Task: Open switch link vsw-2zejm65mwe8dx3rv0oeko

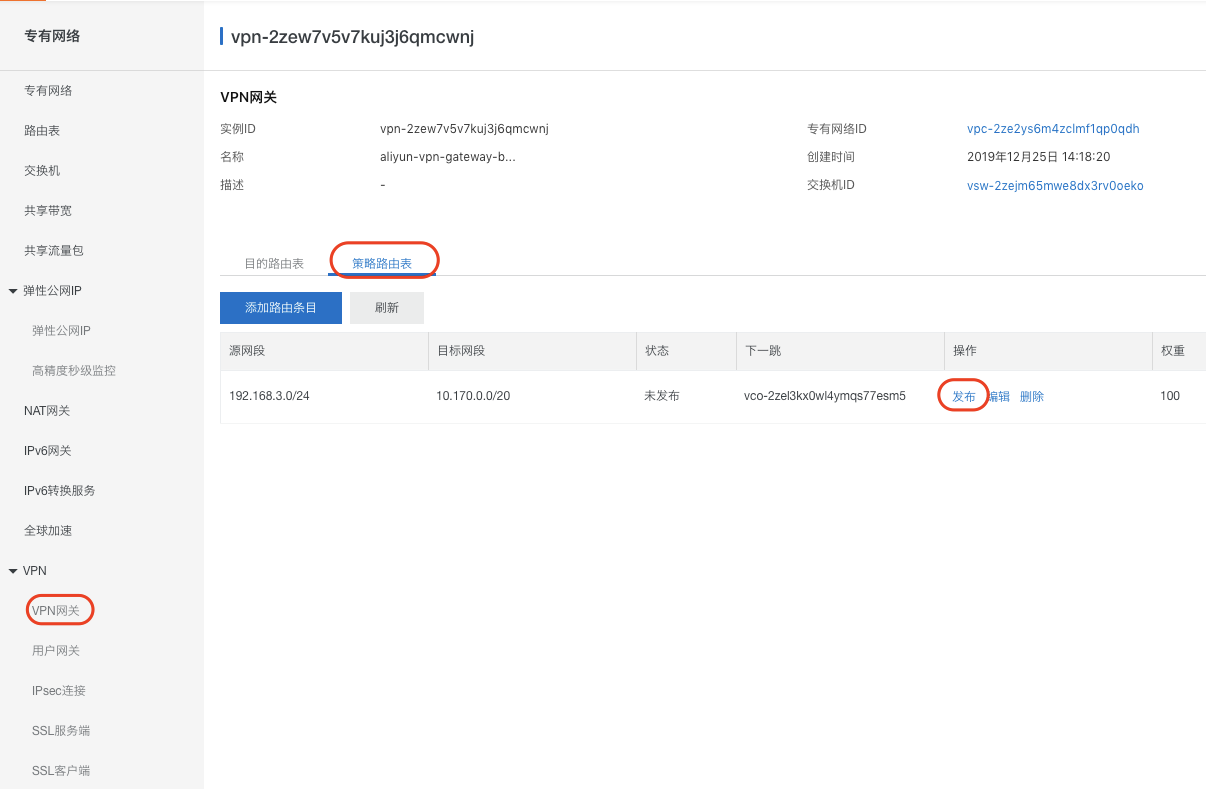Action: 1055,186
